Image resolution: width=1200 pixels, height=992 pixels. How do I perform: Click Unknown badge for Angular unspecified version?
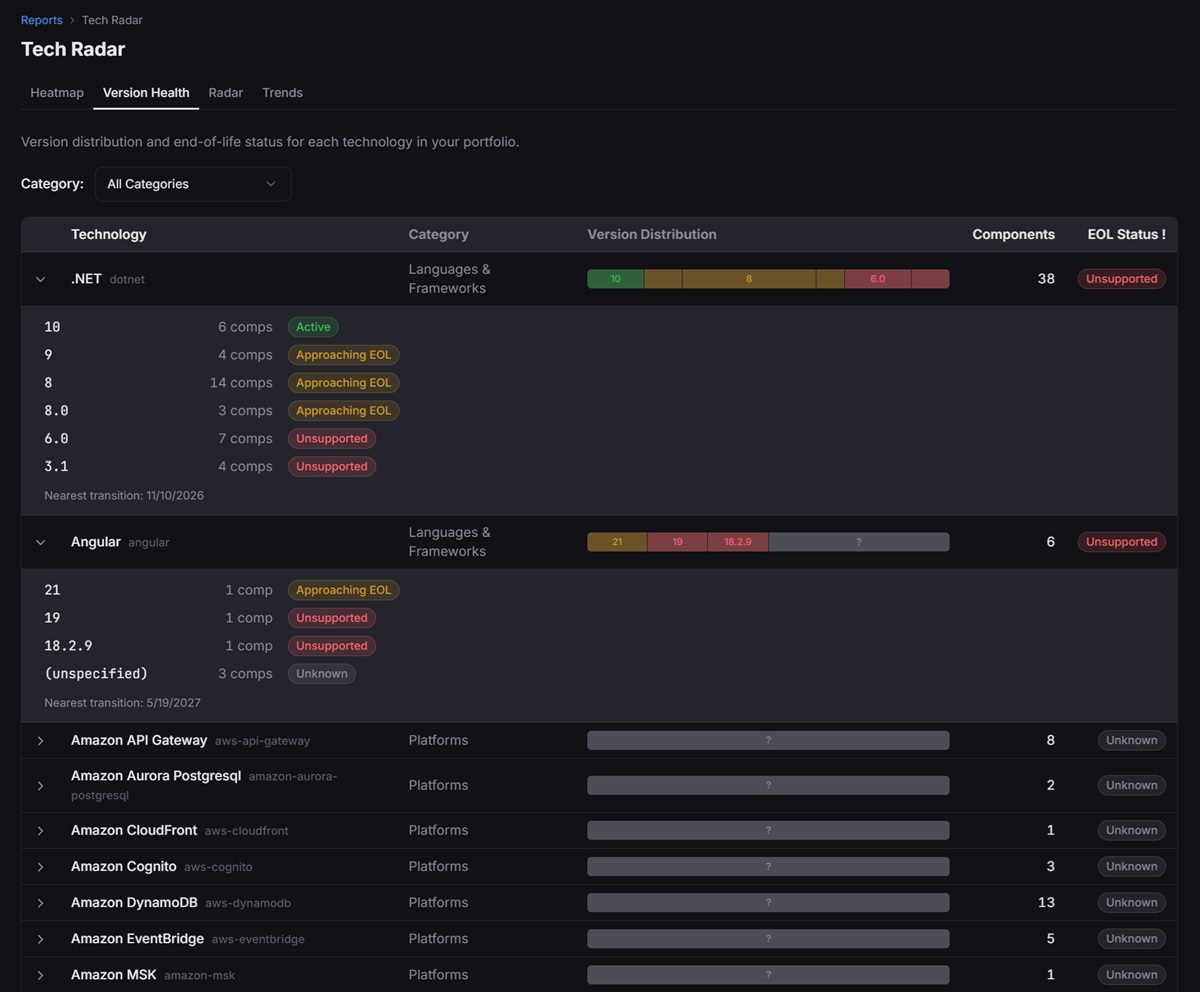tap(322, 674)
